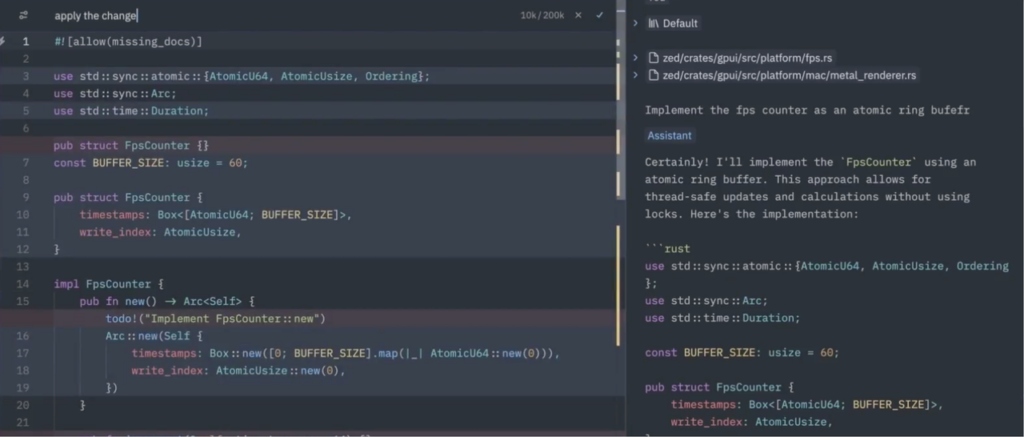Confirm the inline assist with the checkmark icon
Viewport: 1024px width, 437px height.
pos(600,15)
